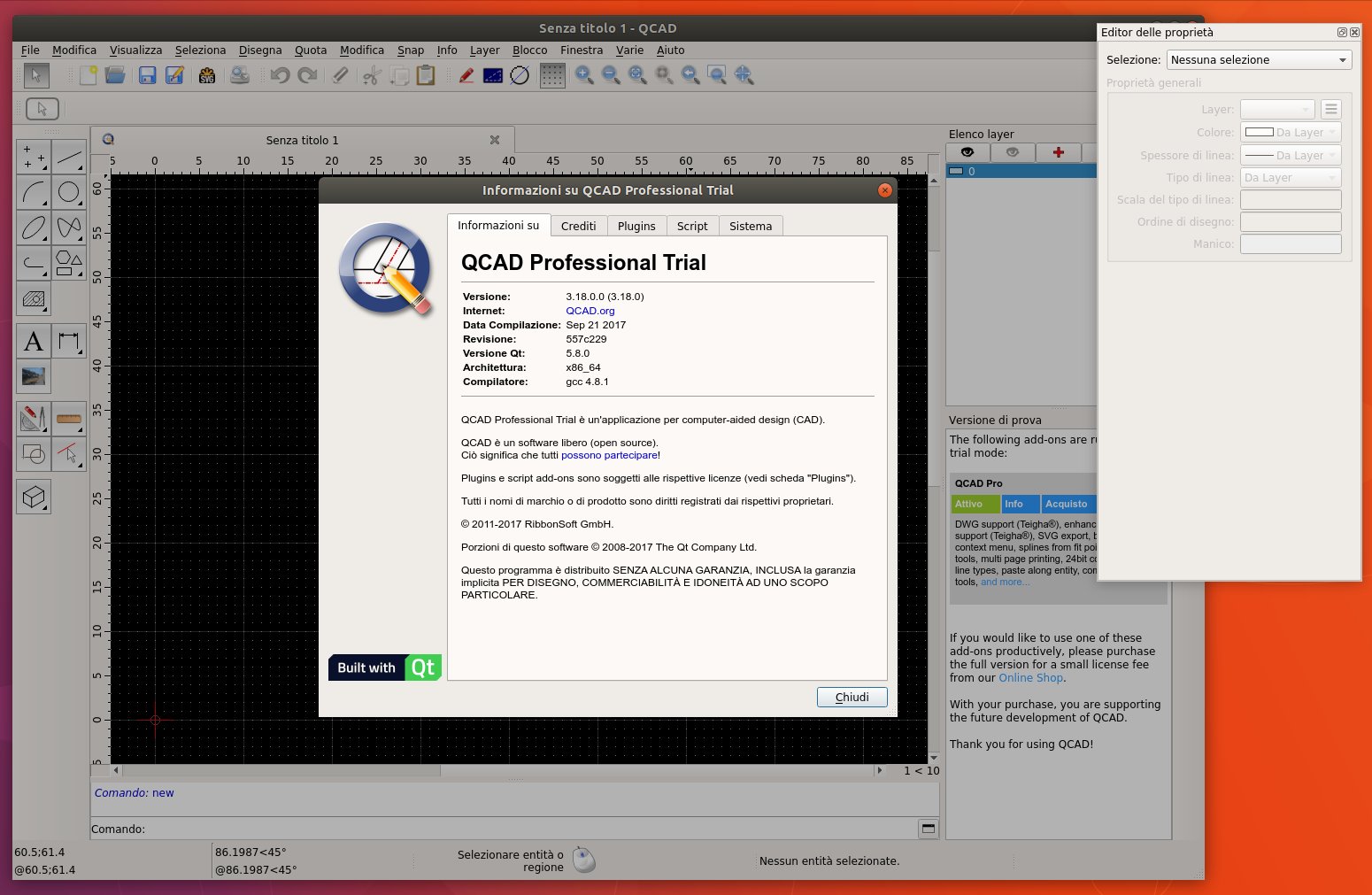Toggle the blue linetype mode icon
The height and width of the screenshot is (895, 1372).
click(x=493, y=75)
